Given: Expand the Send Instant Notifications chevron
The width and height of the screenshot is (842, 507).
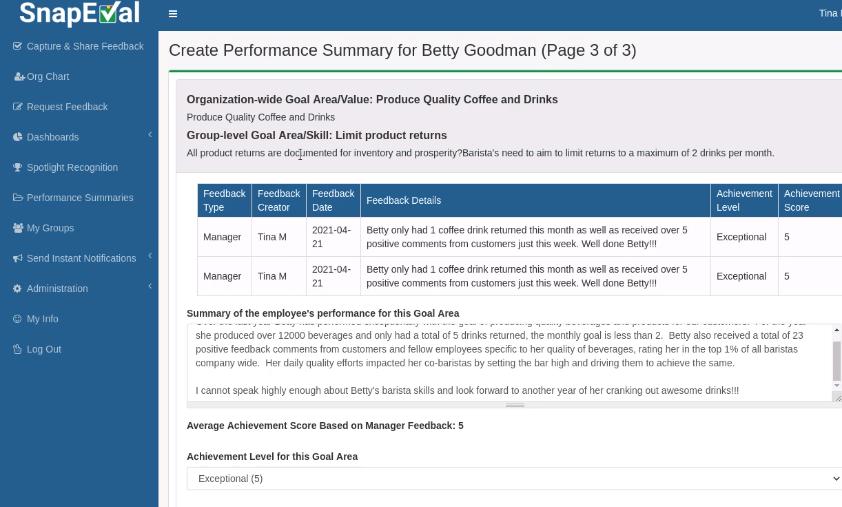Looking at the screenshot, I should 149,256.
